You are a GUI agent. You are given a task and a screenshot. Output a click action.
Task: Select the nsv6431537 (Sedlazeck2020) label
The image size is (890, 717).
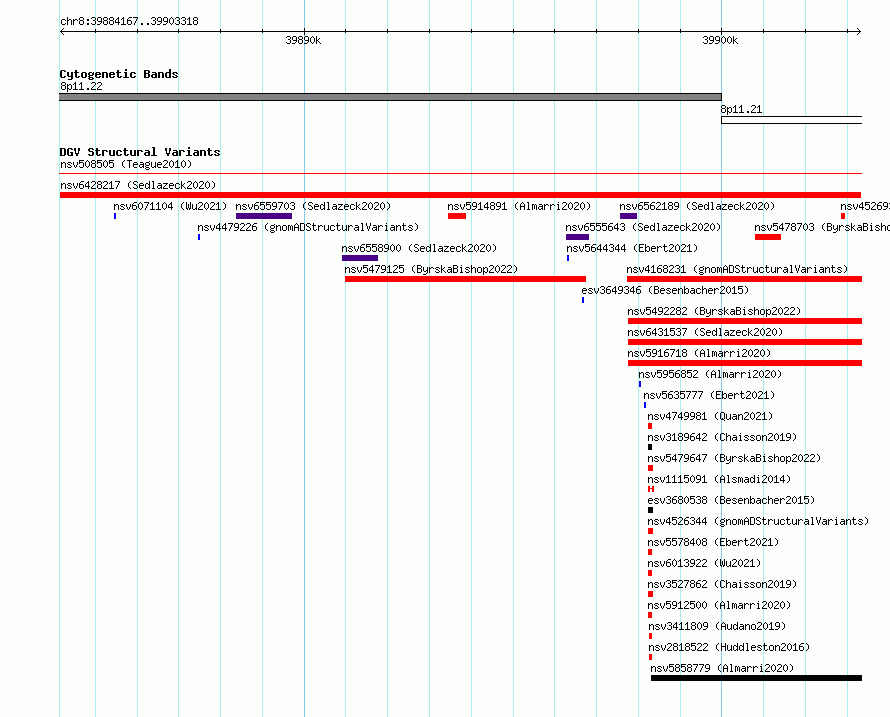coord(705,332)
